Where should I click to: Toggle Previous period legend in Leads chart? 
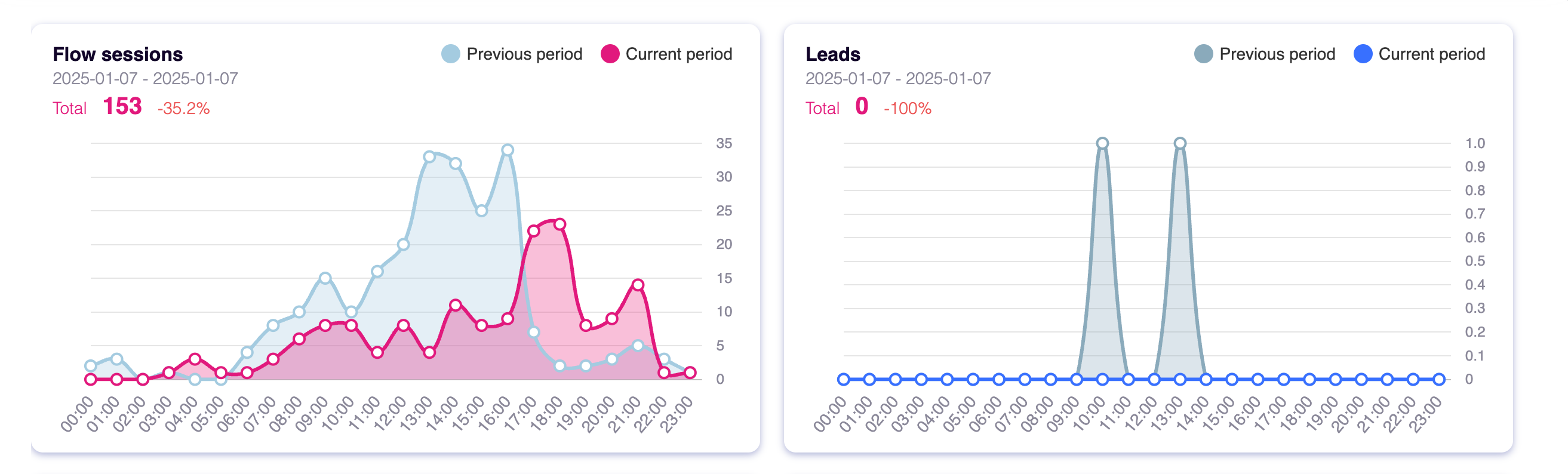(x=1265, y=54)
